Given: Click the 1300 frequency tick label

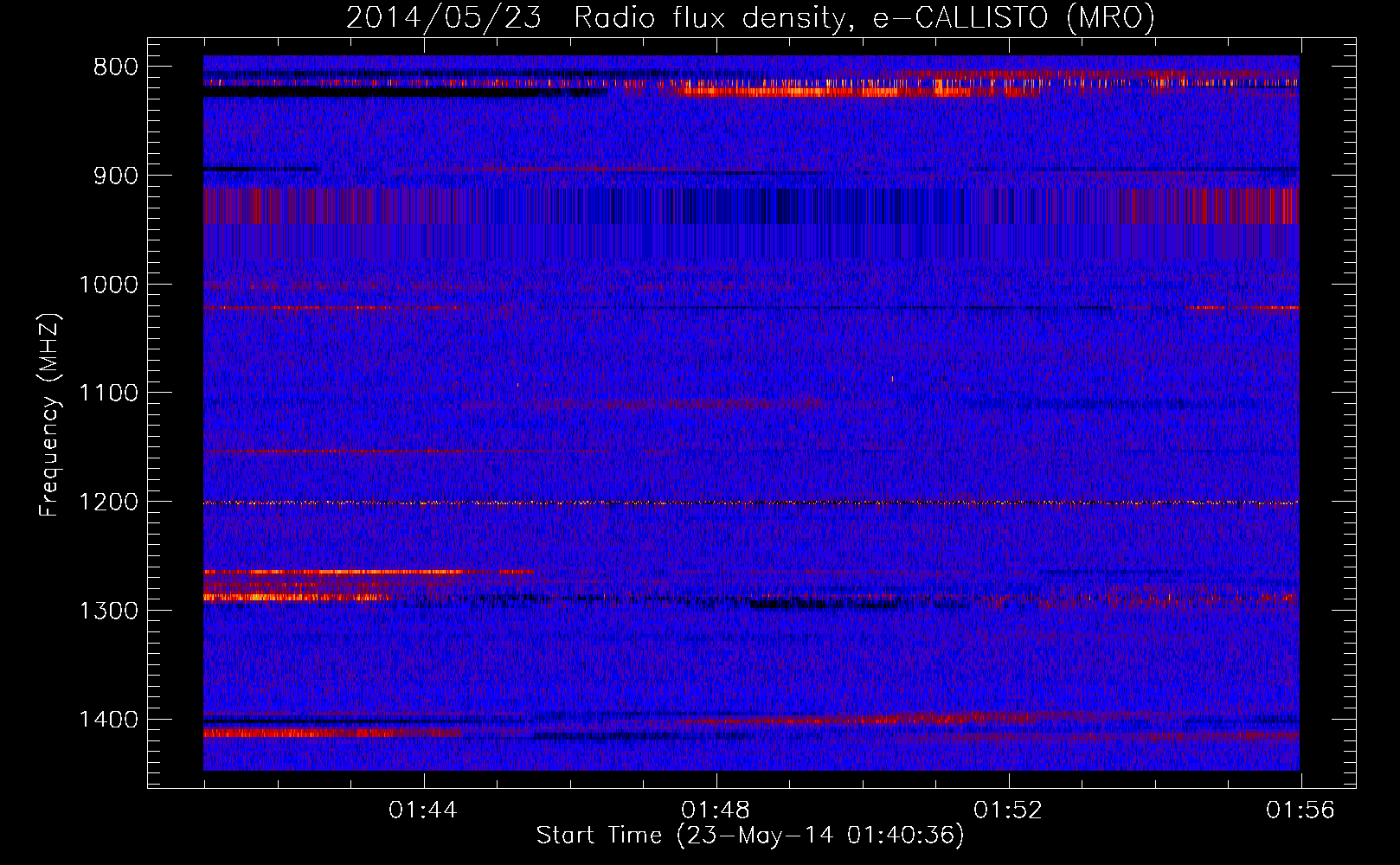Looking at the screenshot, I should pyautogui.click(x=108, y=611).
